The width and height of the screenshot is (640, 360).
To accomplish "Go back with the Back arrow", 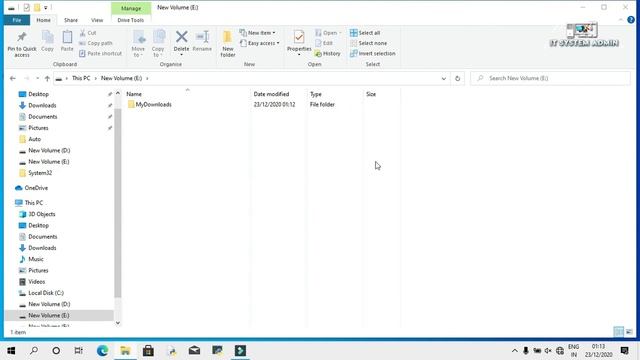I will (x=13, y=78).
